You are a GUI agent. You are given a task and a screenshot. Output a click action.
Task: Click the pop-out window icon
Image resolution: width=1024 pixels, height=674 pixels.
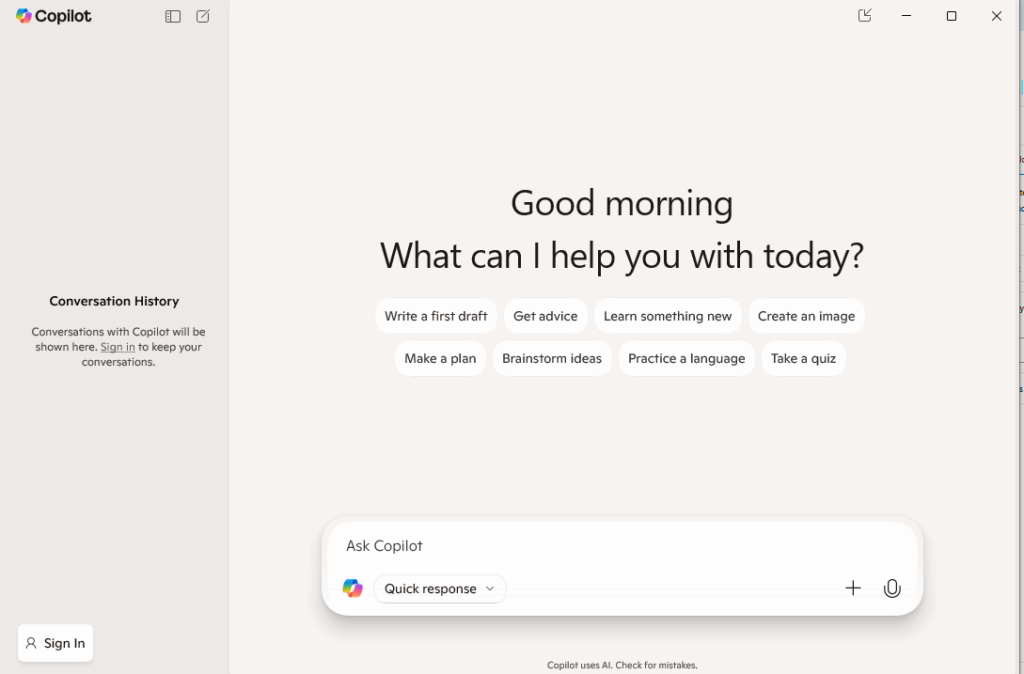pyautogui.click(x=865, y=15)
